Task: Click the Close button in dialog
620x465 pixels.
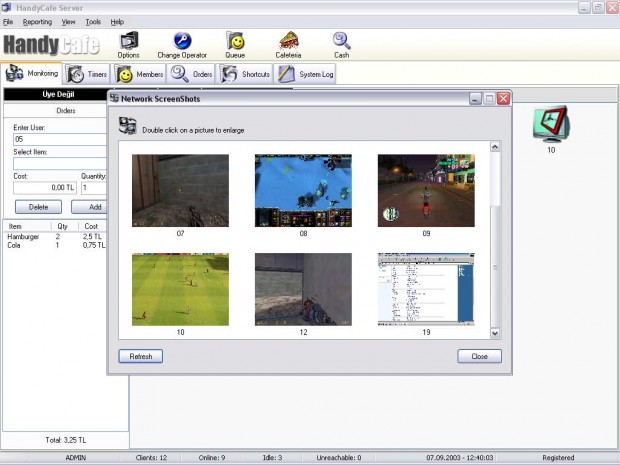Action: [x=479, y=356]
